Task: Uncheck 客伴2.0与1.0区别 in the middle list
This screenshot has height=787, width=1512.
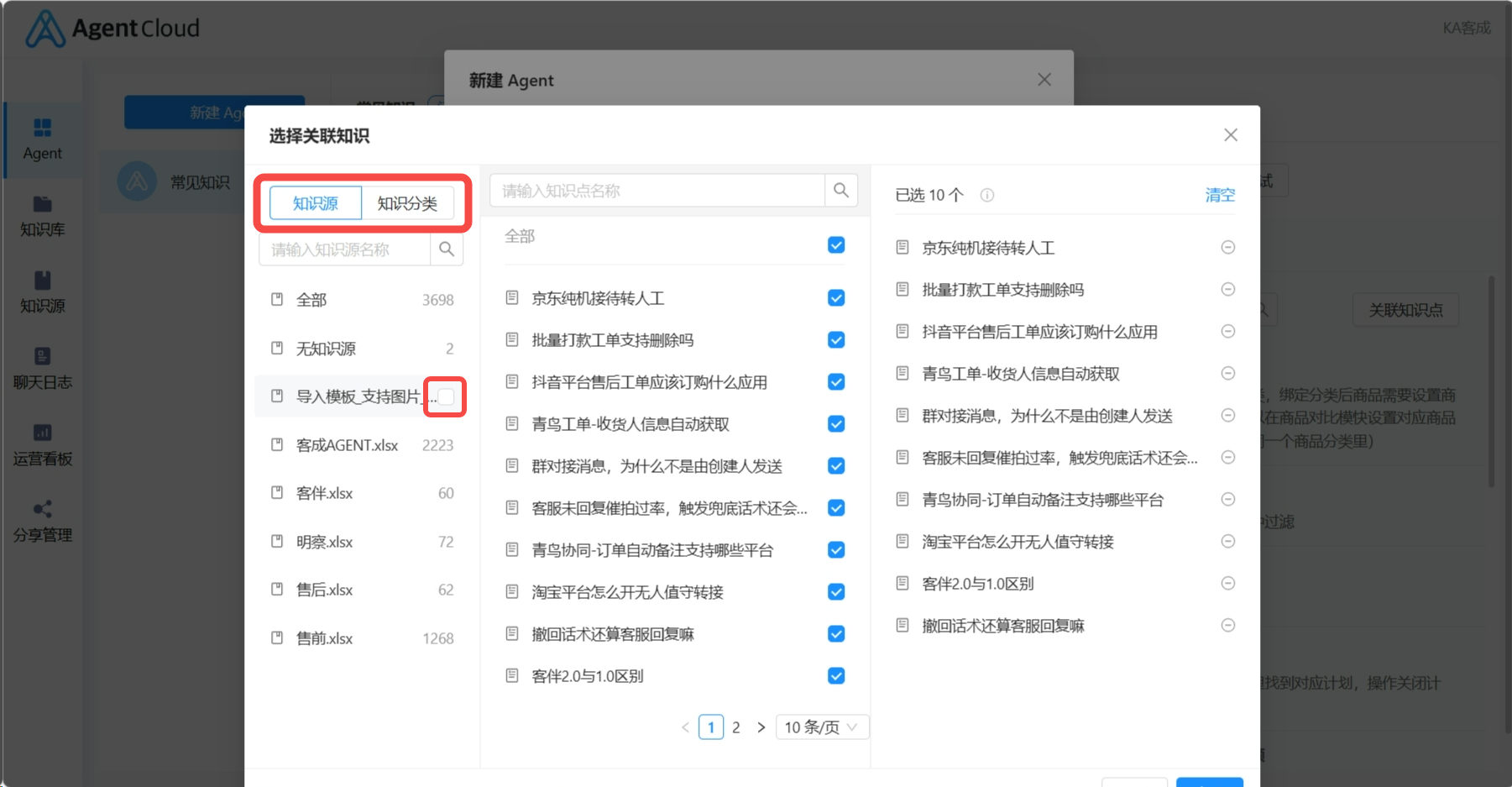Action: (x=836, y=676)
